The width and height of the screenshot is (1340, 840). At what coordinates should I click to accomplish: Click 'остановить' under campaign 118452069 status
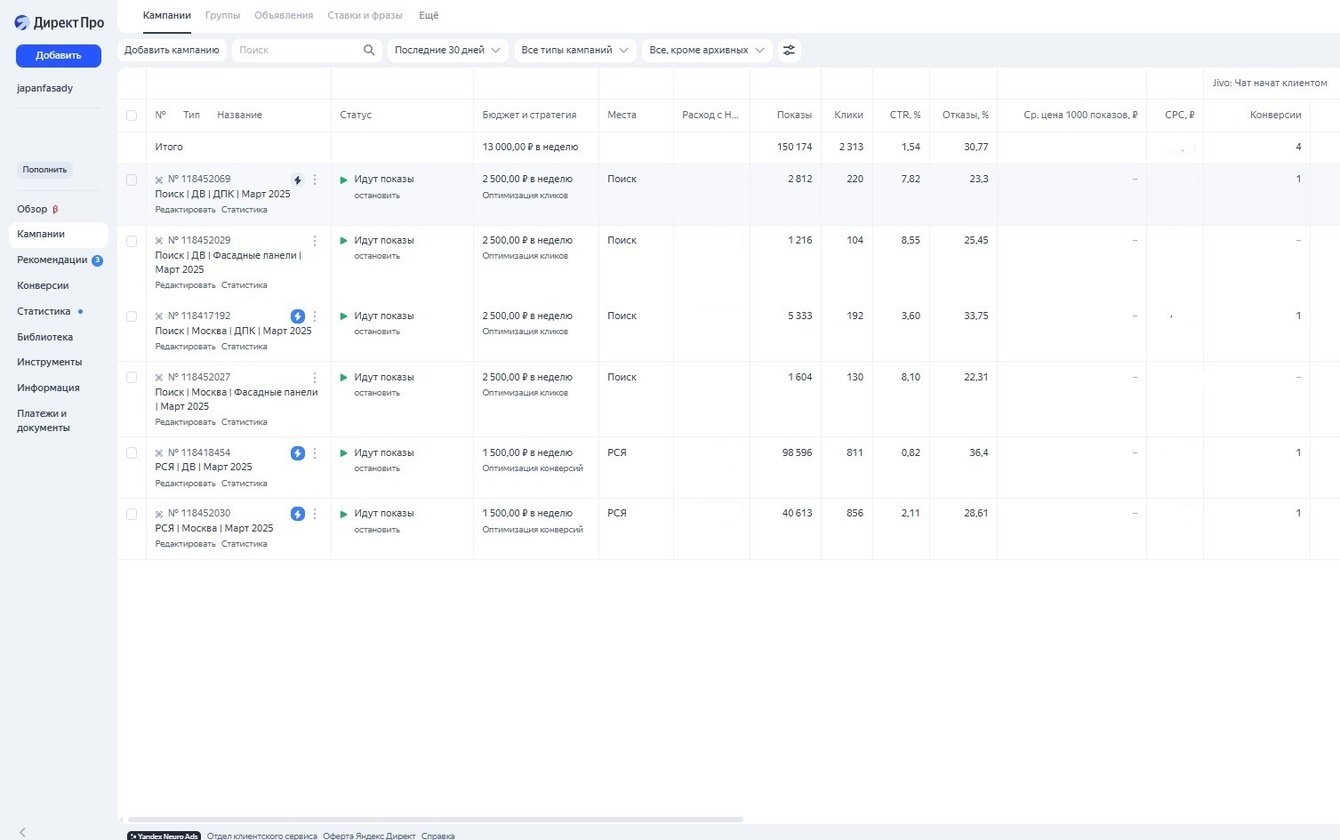point(377,195)
